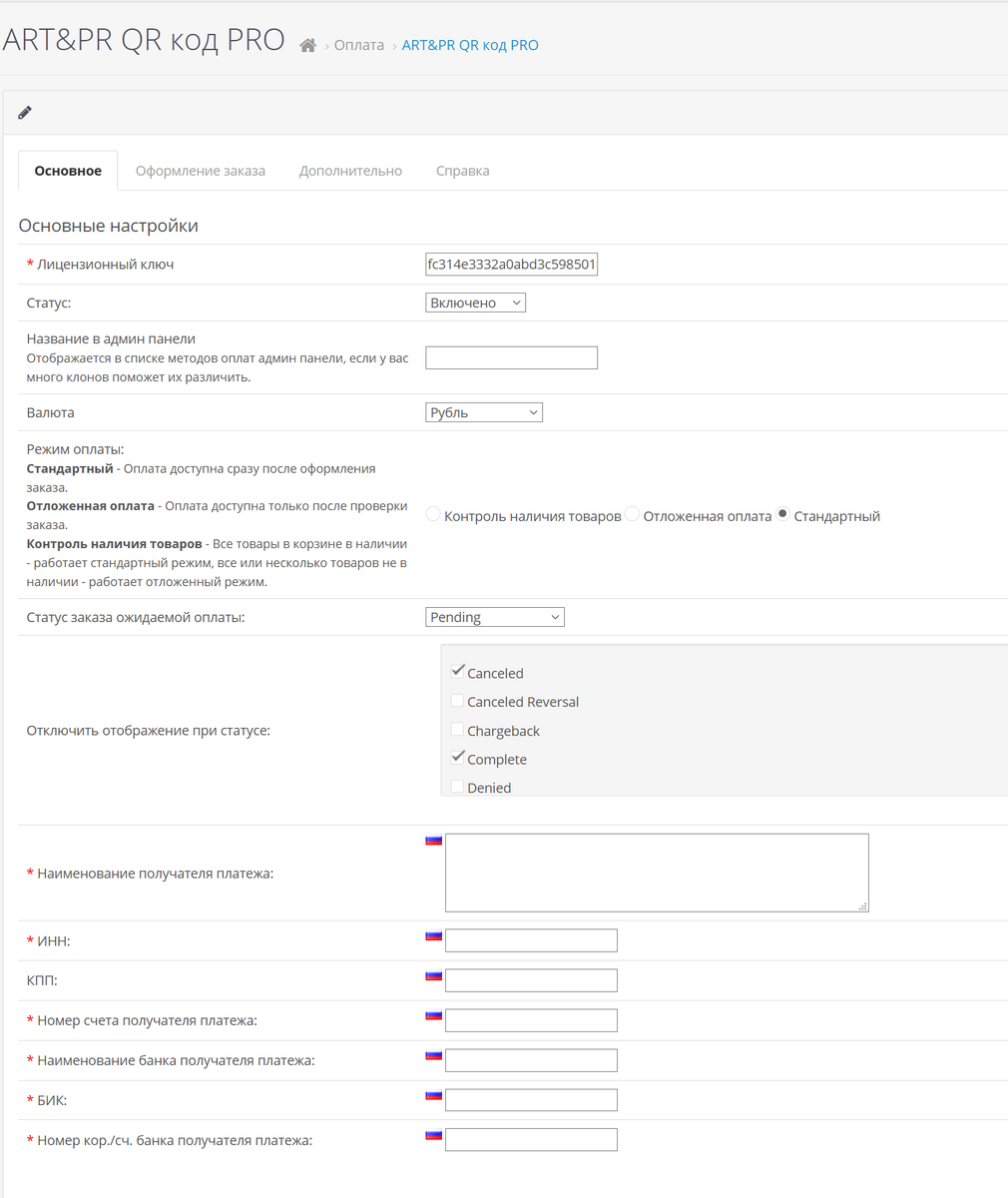Click the home icon in breadcrumb

[308, 46]
